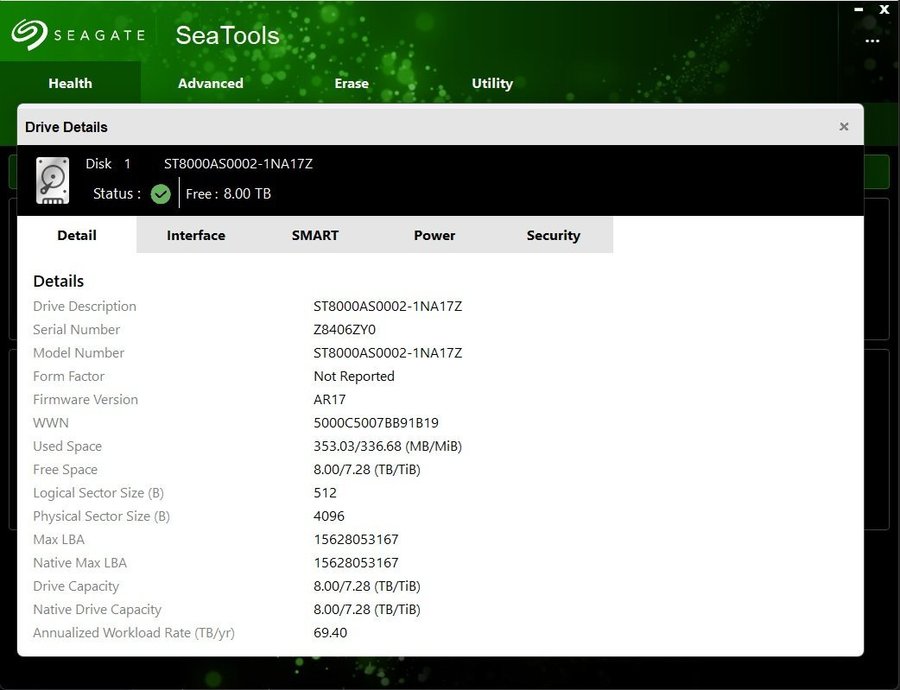Open the Health main tab
The height and width of the screenshot is (690, 900).
(70, 83)
